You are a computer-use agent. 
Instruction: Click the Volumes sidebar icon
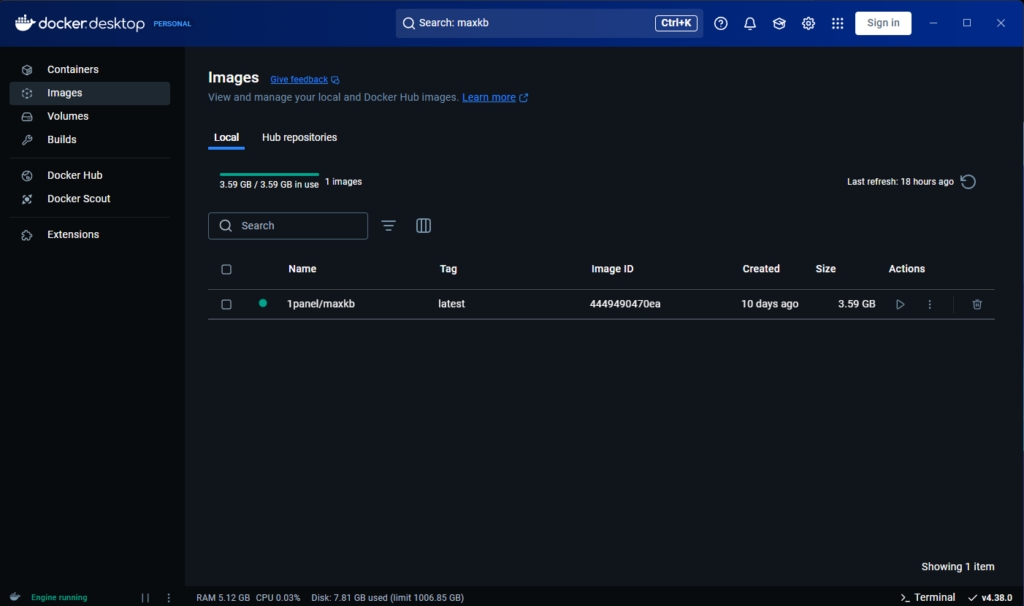pyautogui.click(x=27, y=117)
